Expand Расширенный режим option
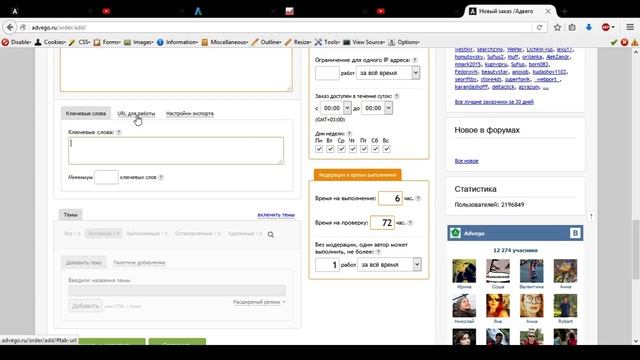The image size is (640, 360). coord(259,302)
